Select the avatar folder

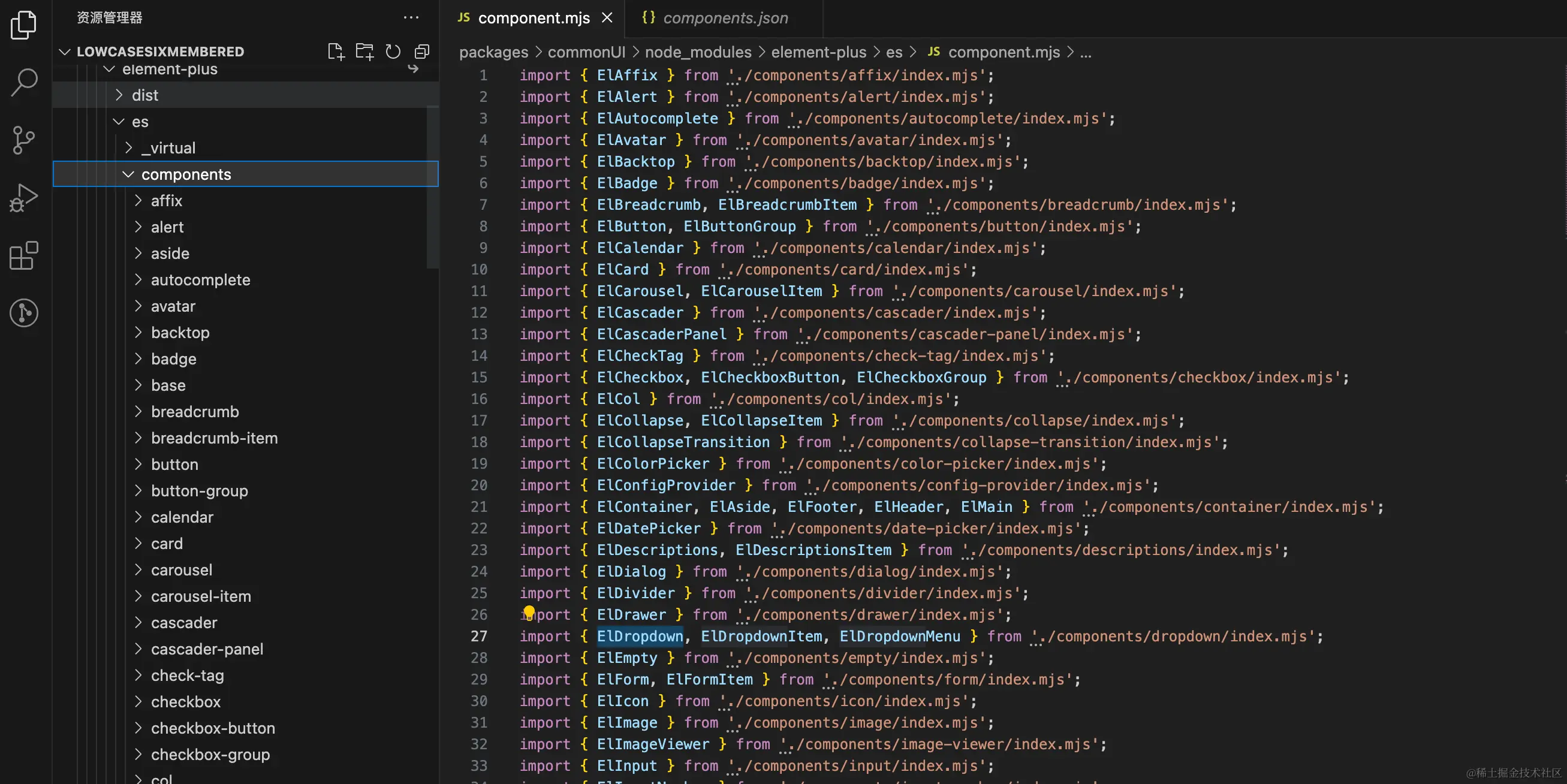tap(246, 306)
